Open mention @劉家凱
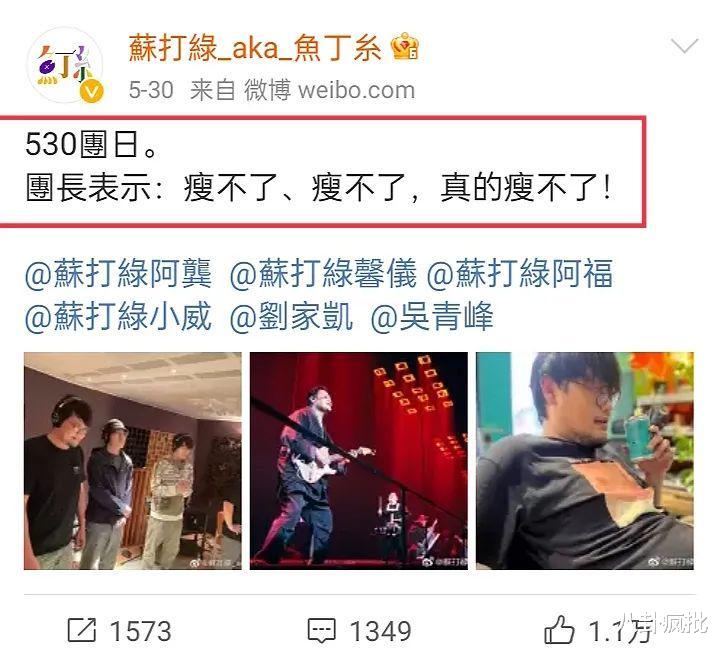 292,316
